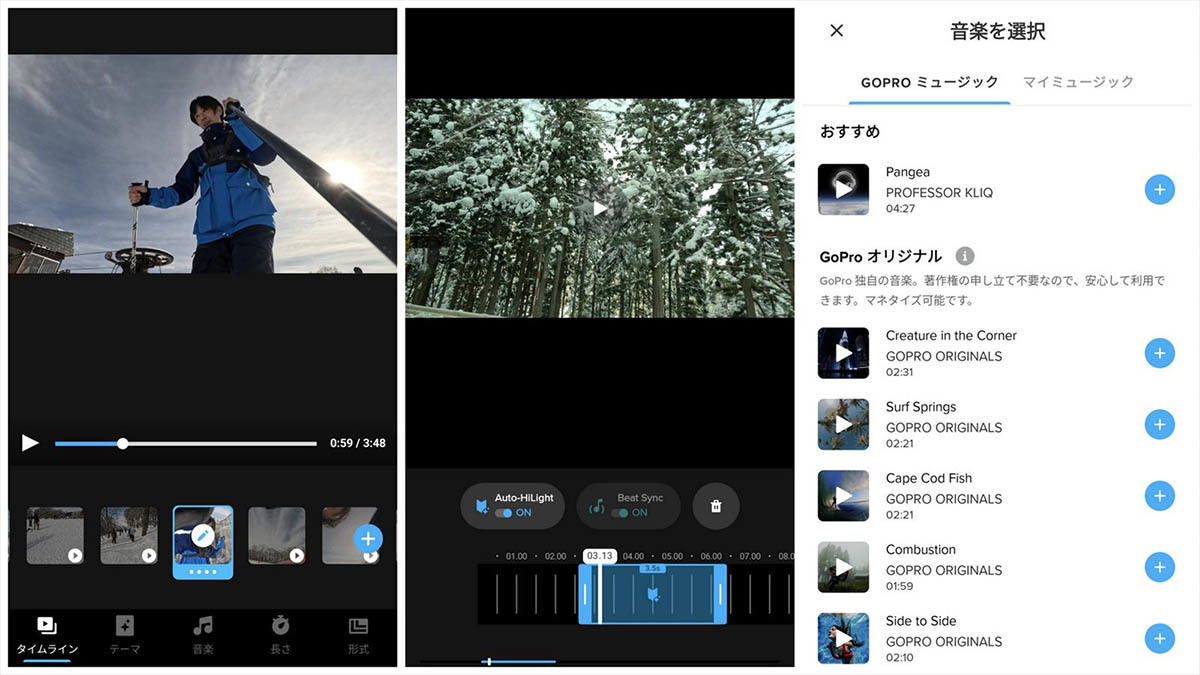This screenshot has height=675, width=1200.
Task: Open the タイムライン tab
Action: coord(47,636)
